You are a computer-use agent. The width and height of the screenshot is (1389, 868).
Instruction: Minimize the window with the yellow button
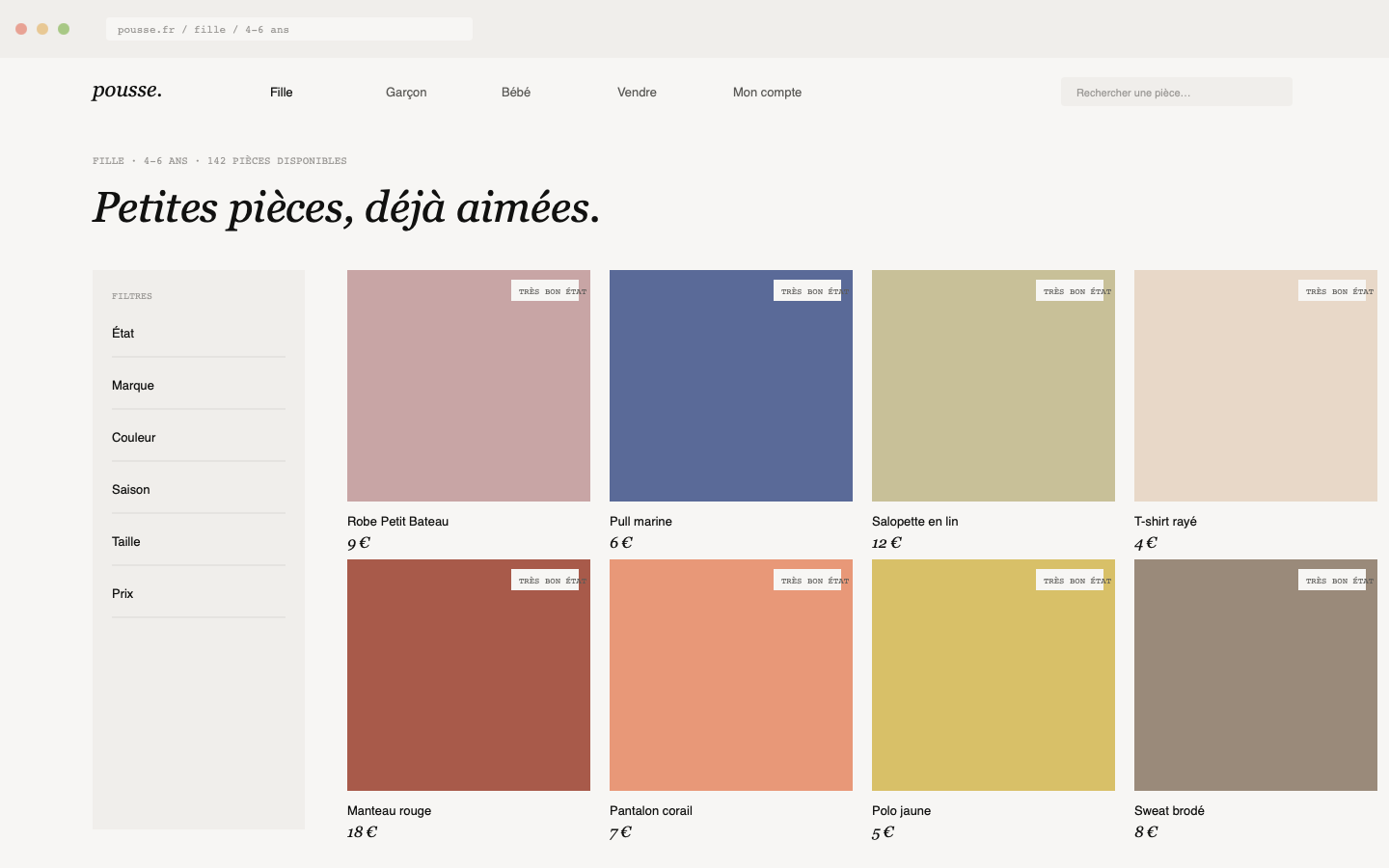[42, 29]
